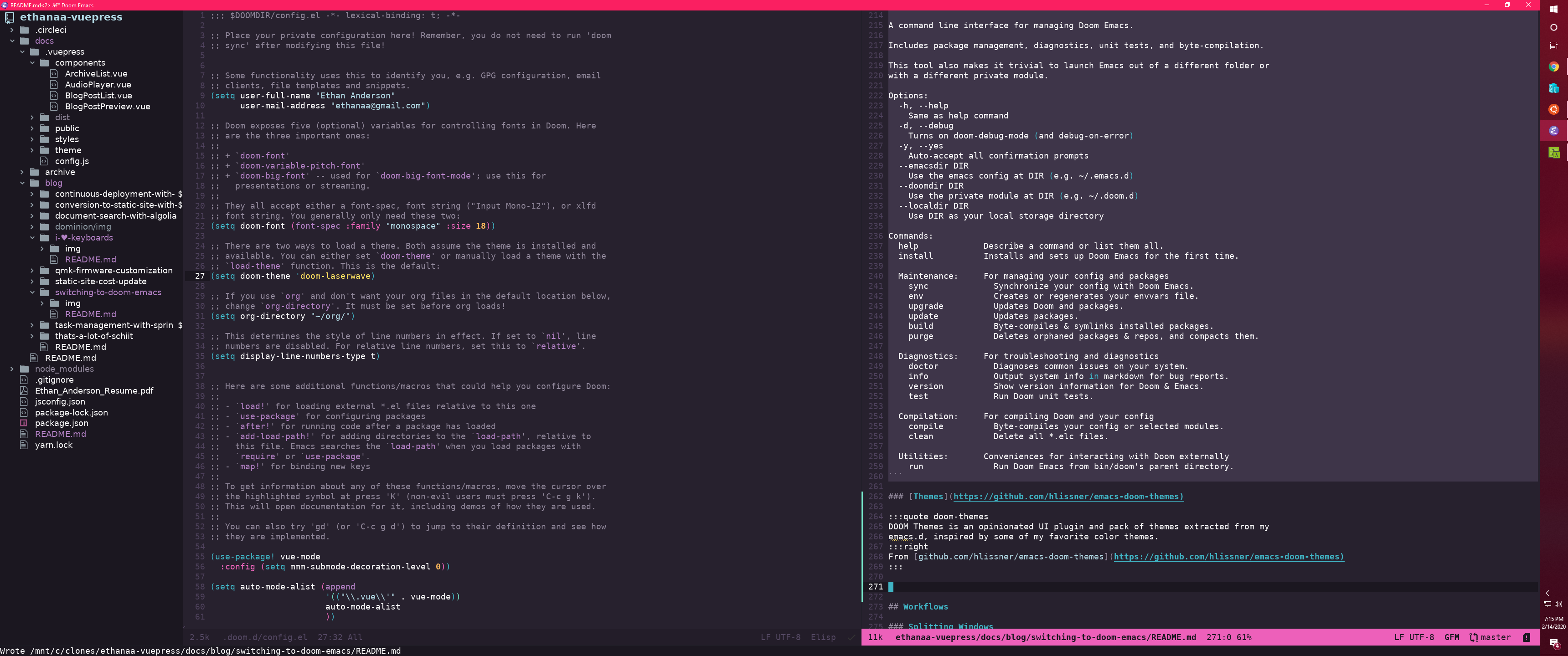Expand the node_modules folder

coord(11,369)
